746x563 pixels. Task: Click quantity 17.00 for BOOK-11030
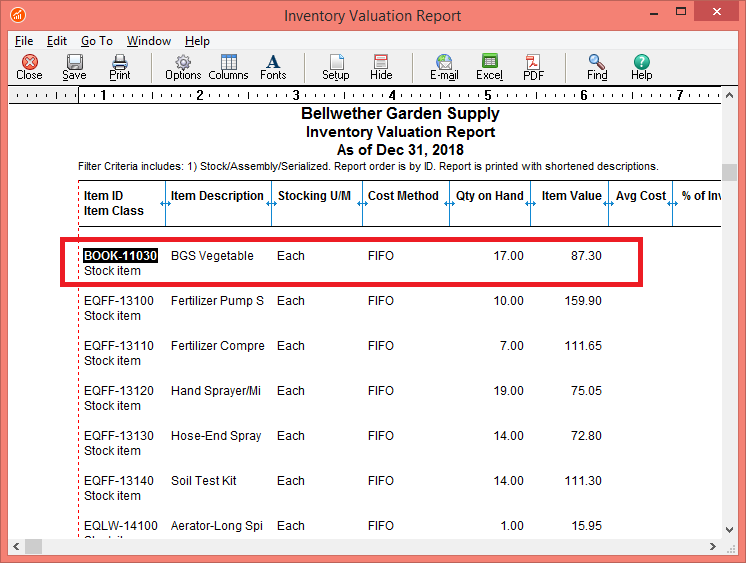[508, 256]
